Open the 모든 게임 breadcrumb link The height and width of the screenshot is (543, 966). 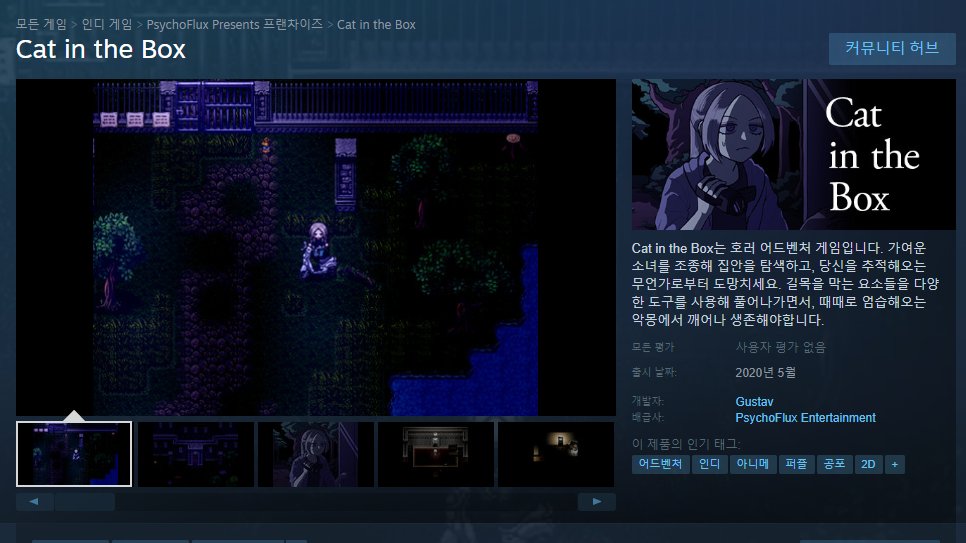pos(41,25)
